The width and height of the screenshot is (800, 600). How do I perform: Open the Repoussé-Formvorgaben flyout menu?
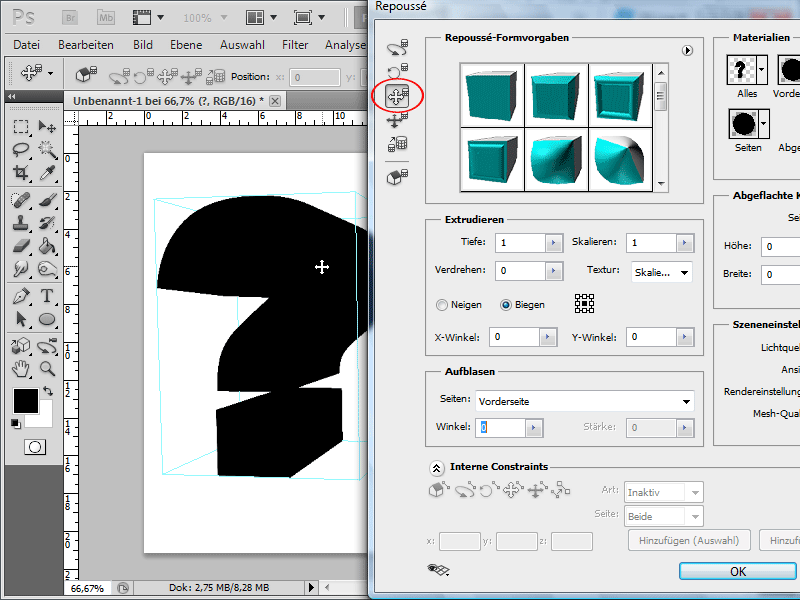687,51
